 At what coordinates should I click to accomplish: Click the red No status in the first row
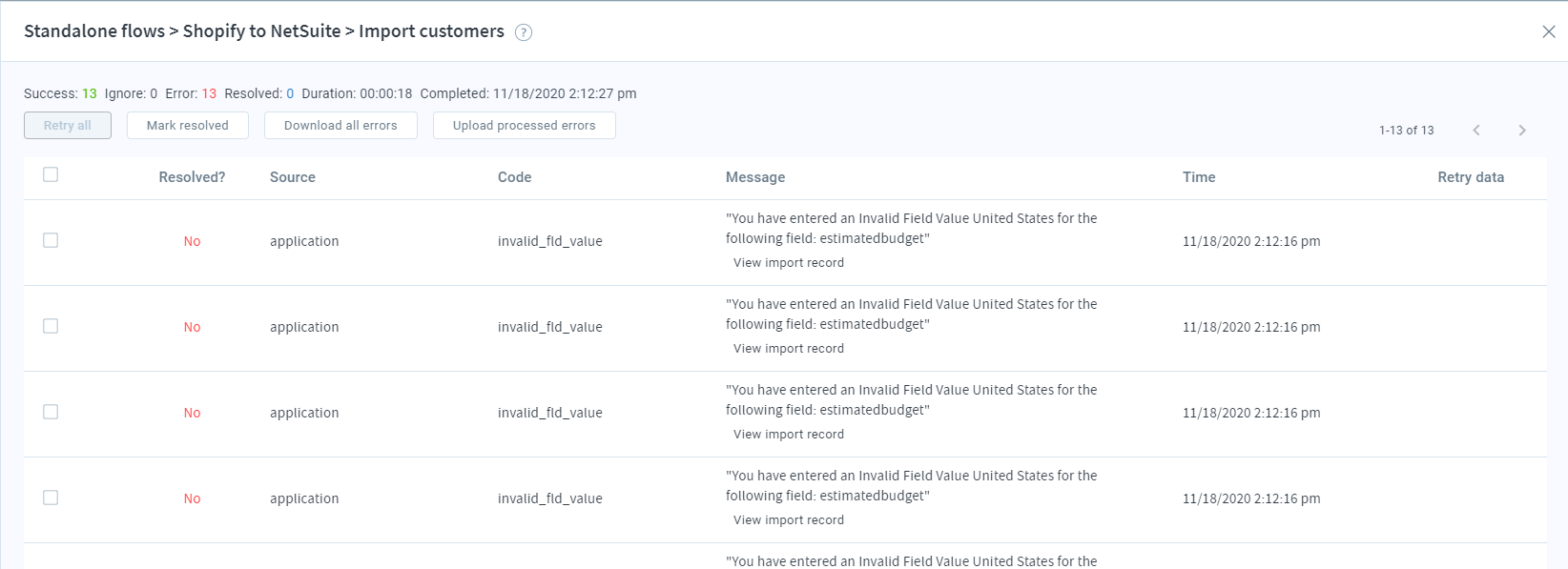[x=192, y=241]
